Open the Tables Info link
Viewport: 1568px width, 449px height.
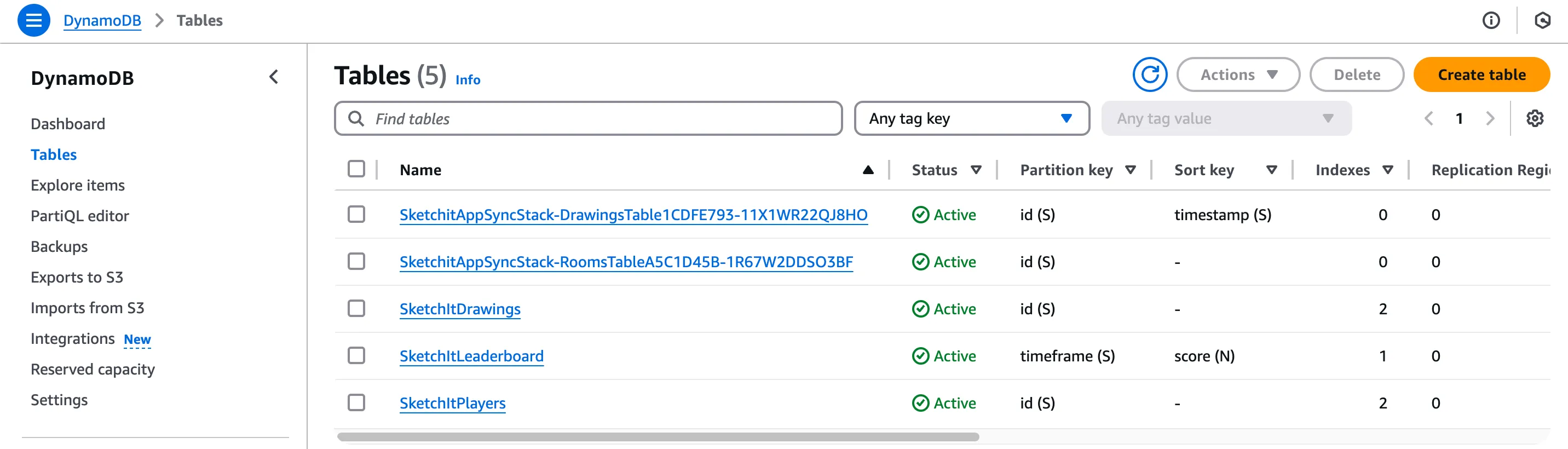(468, 80)
